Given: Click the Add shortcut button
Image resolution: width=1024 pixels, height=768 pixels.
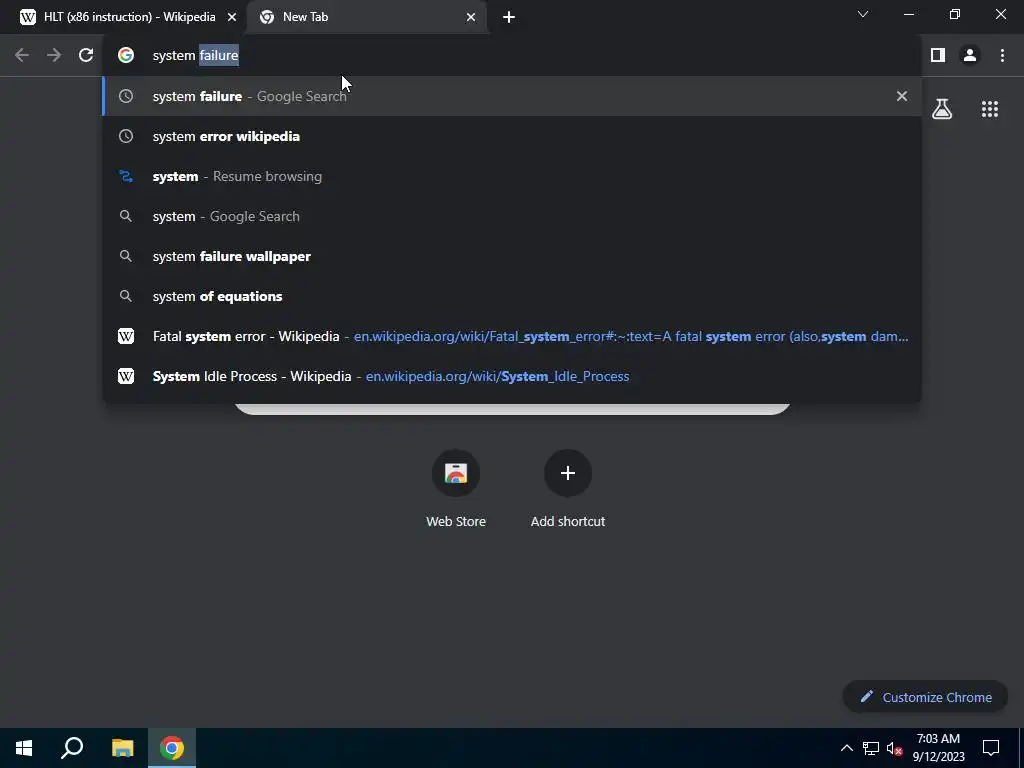Looking at the screenshot, I should 568,489.
